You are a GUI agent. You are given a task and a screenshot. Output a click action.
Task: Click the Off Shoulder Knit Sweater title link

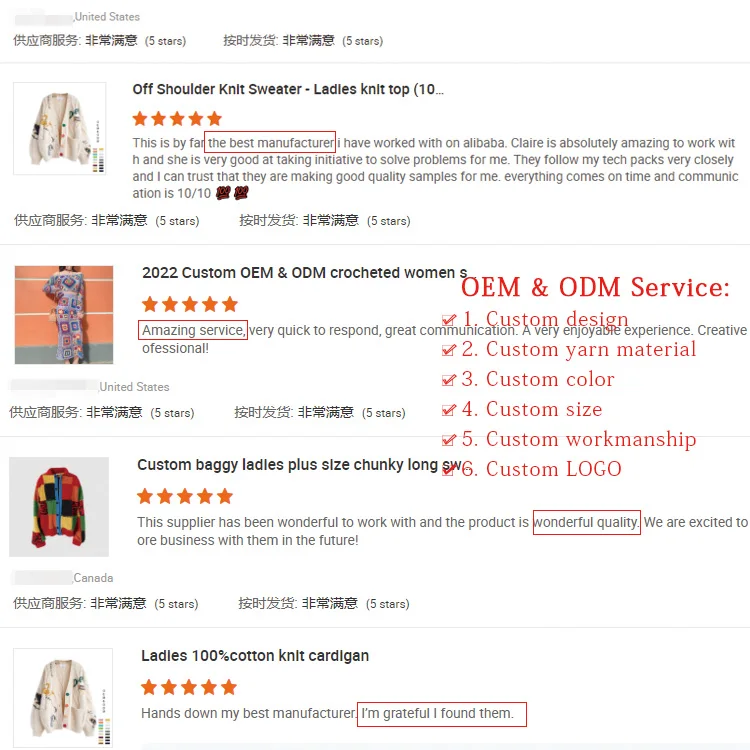tap(288, 89)
